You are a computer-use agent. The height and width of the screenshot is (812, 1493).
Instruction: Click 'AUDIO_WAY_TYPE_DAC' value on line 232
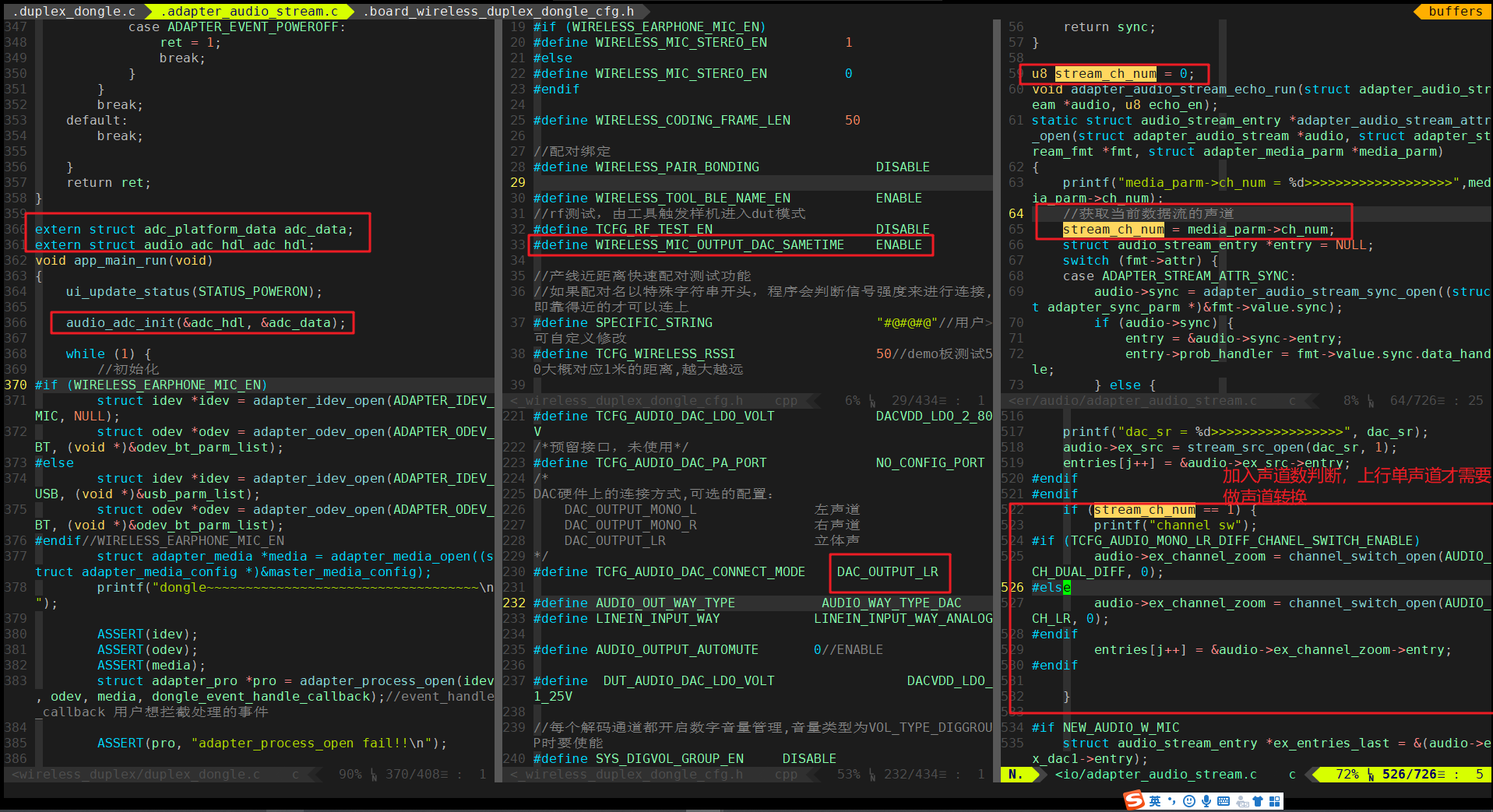coord(891,603)
